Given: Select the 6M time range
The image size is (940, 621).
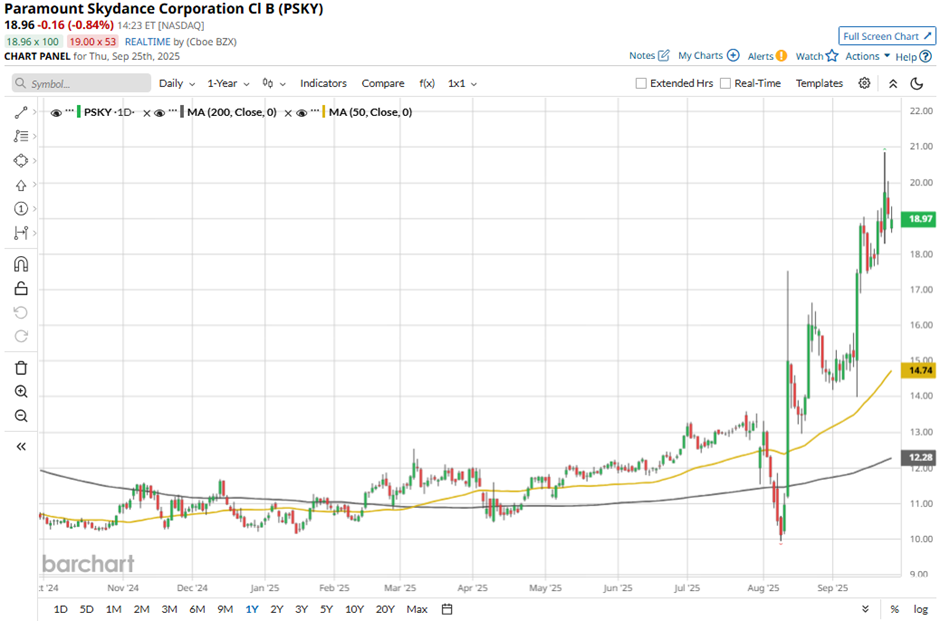Looking at the screenshot, I should click(197, 609).
